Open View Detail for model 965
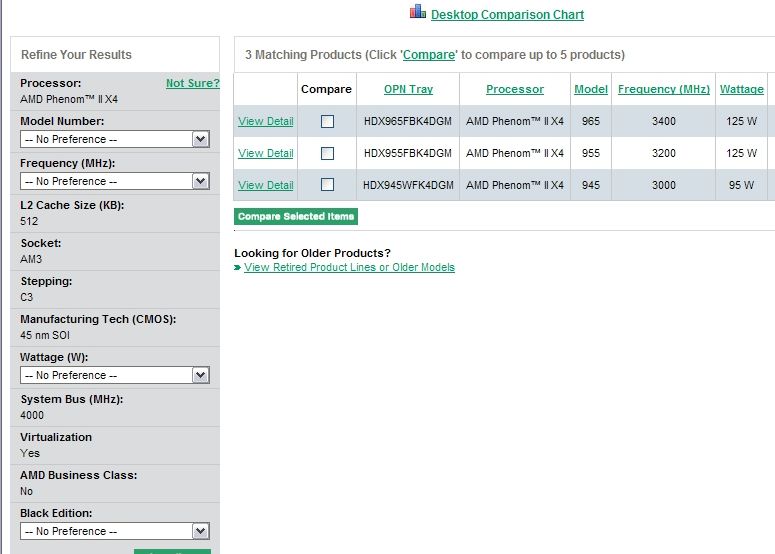This screenshot has width=775, height=554. click(x=265, y=121)
